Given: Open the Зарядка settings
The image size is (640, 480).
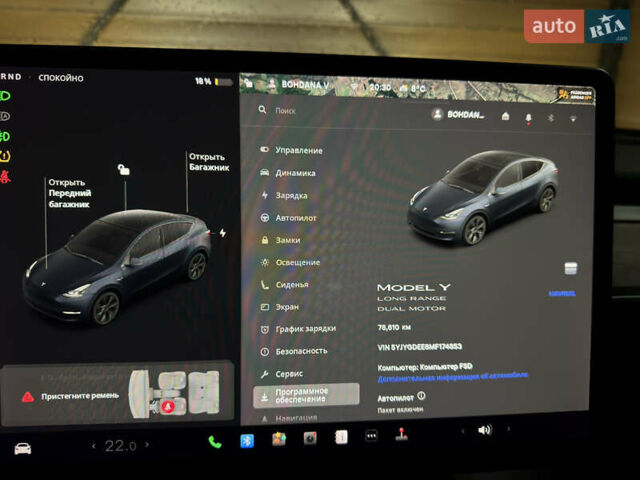Looking at the screenshot, I should point(284,195).
